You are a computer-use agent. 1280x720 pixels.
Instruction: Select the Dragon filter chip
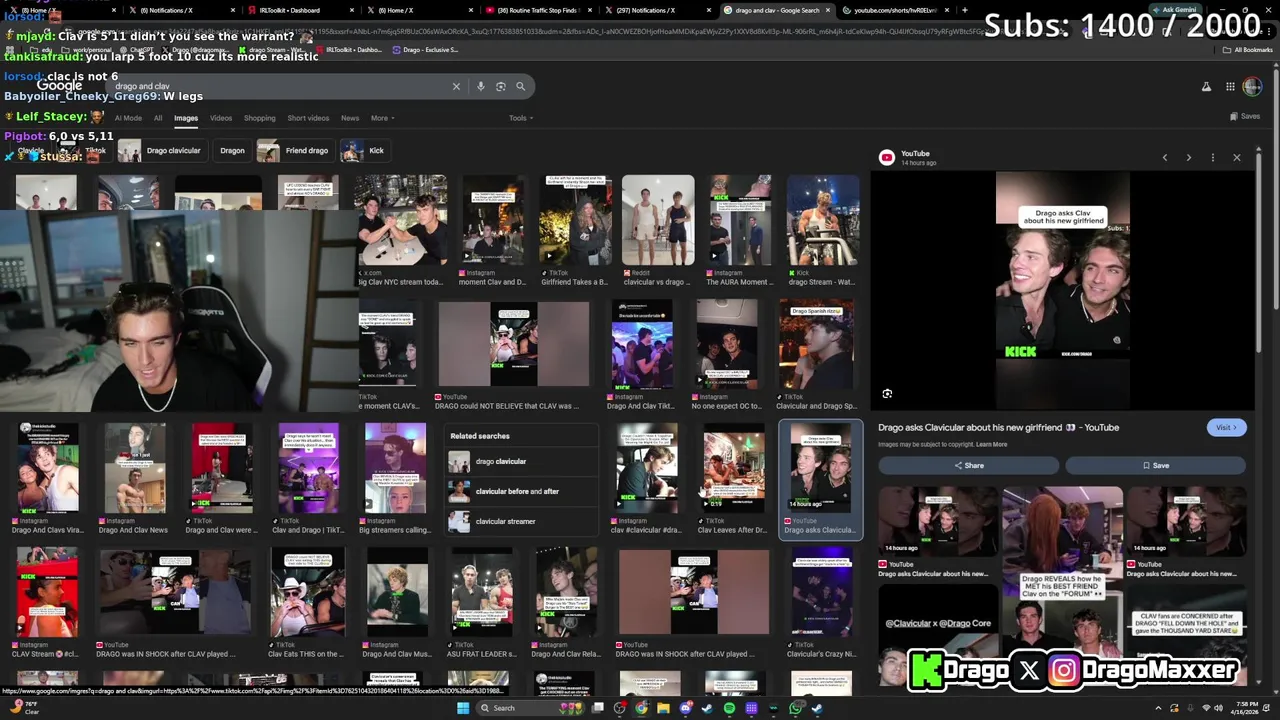point(232,151)
